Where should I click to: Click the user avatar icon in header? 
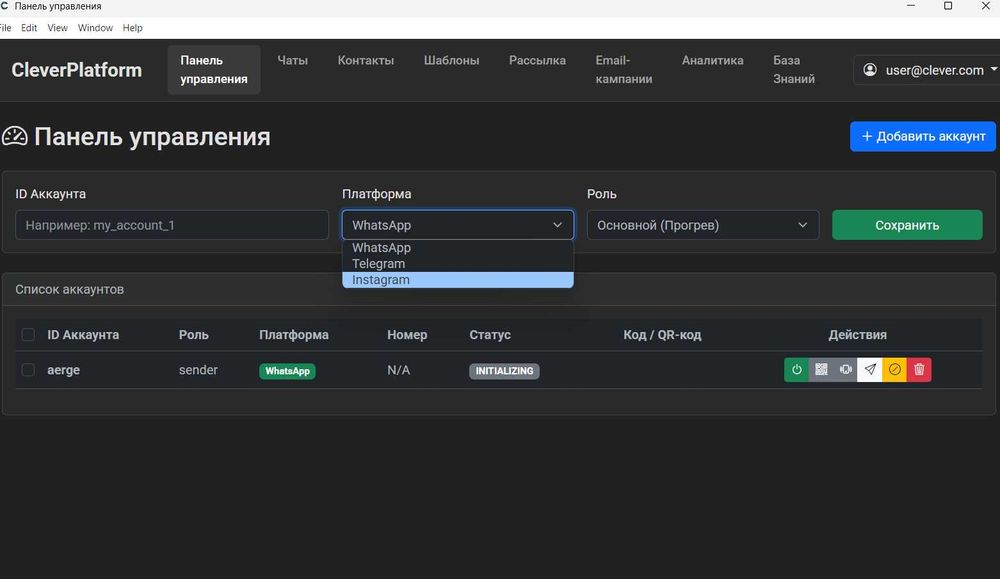click(870, 70)
